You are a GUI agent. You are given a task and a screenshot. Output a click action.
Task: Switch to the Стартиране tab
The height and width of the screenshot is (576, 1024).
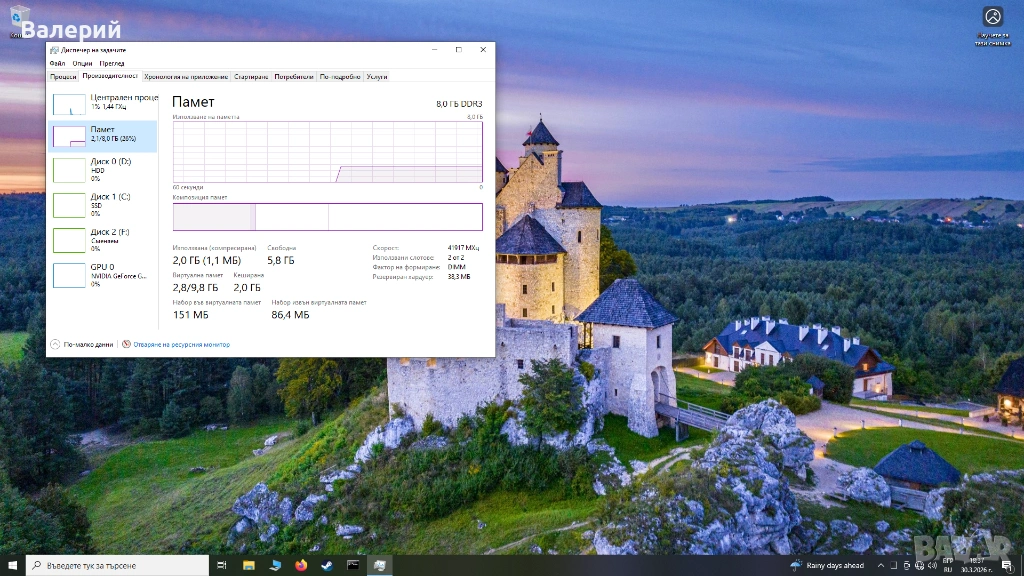point(251,76)
